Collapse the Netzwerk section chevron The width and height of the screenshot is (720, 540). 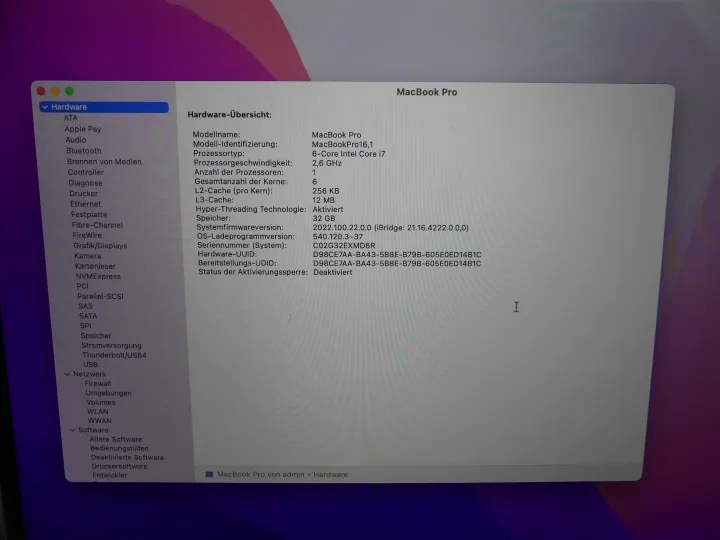point(68,374)
